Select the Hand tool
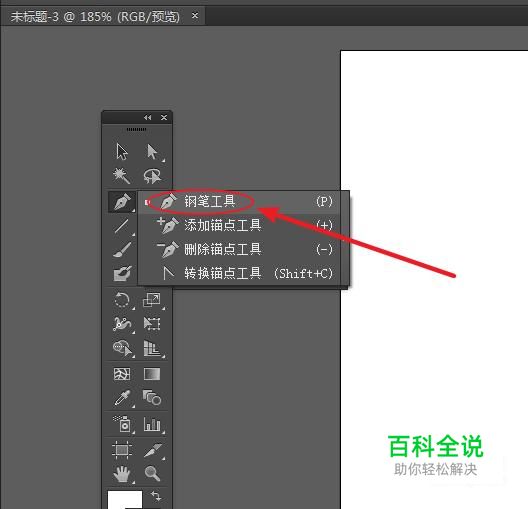Viewport: 528px width, 509px height. tap(122, 473)
